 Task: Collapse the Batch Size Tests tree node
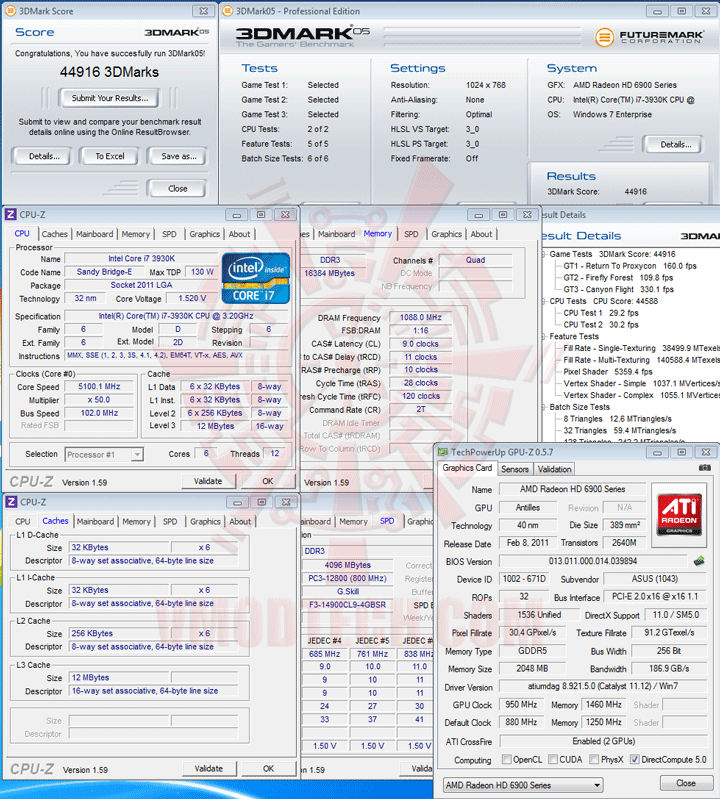[544, 407]
